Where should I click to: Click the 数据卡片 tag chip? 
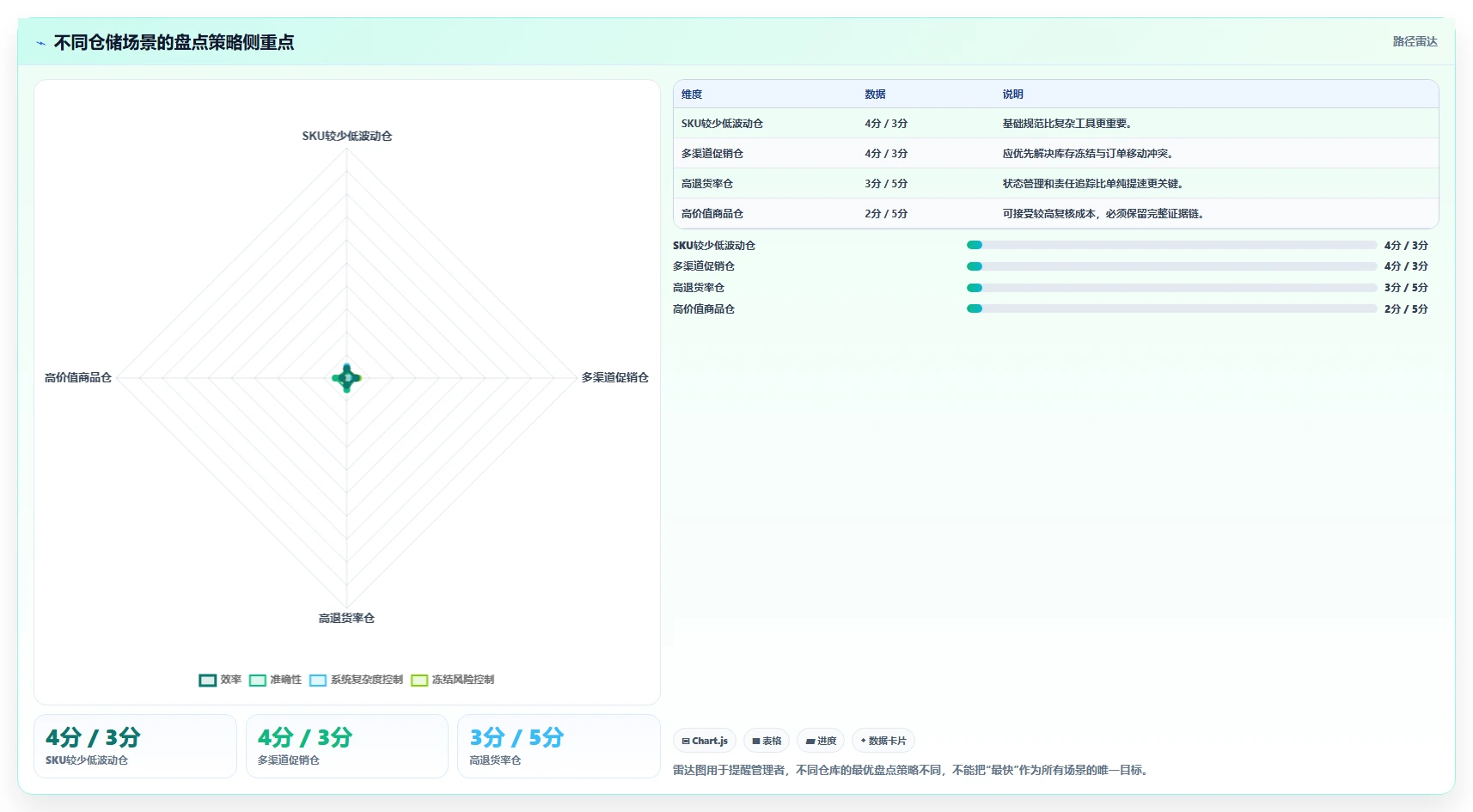883,741
